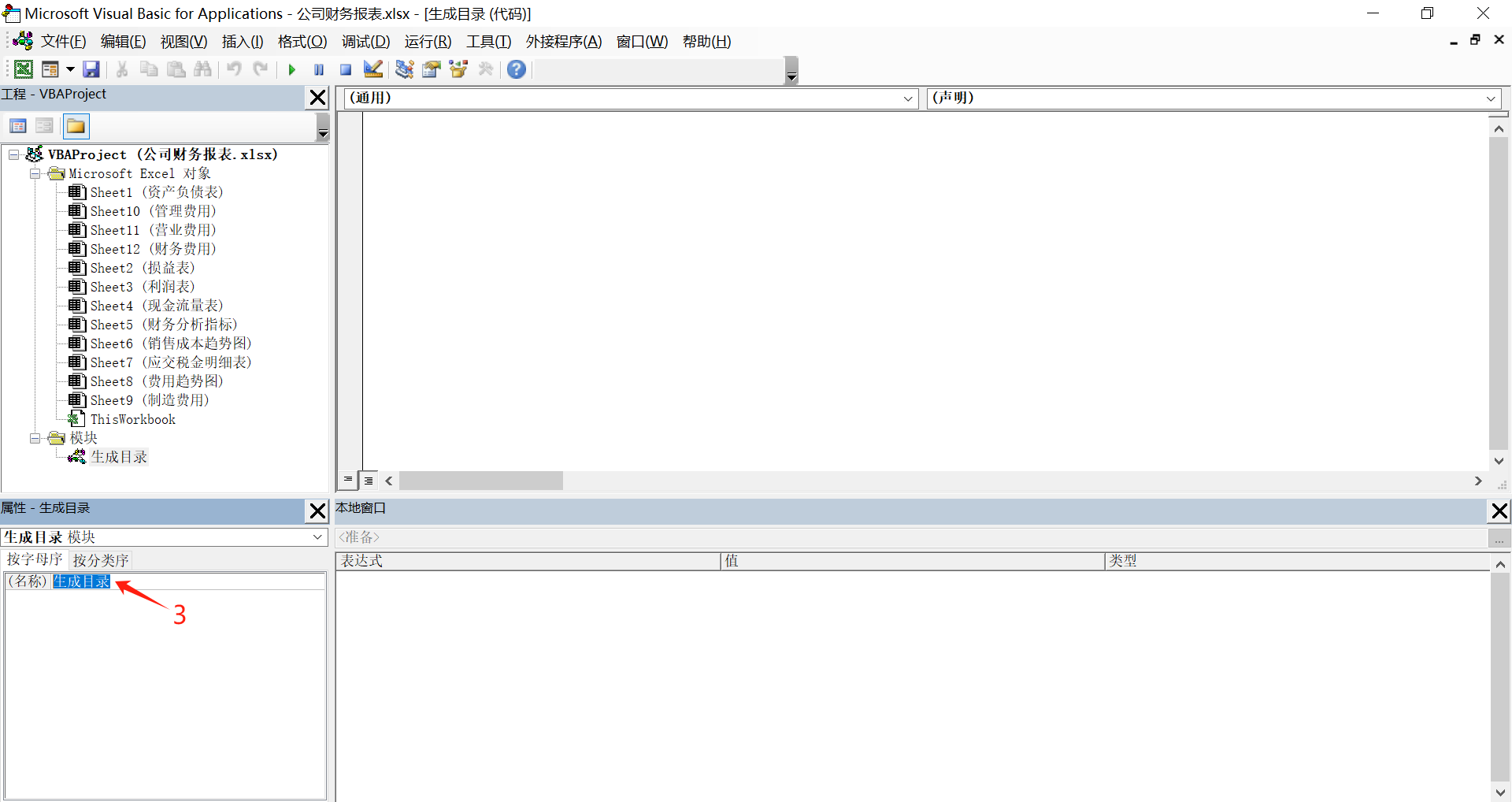
Task: Toggle Folders view in project pane
Action: tap(76, 126)
